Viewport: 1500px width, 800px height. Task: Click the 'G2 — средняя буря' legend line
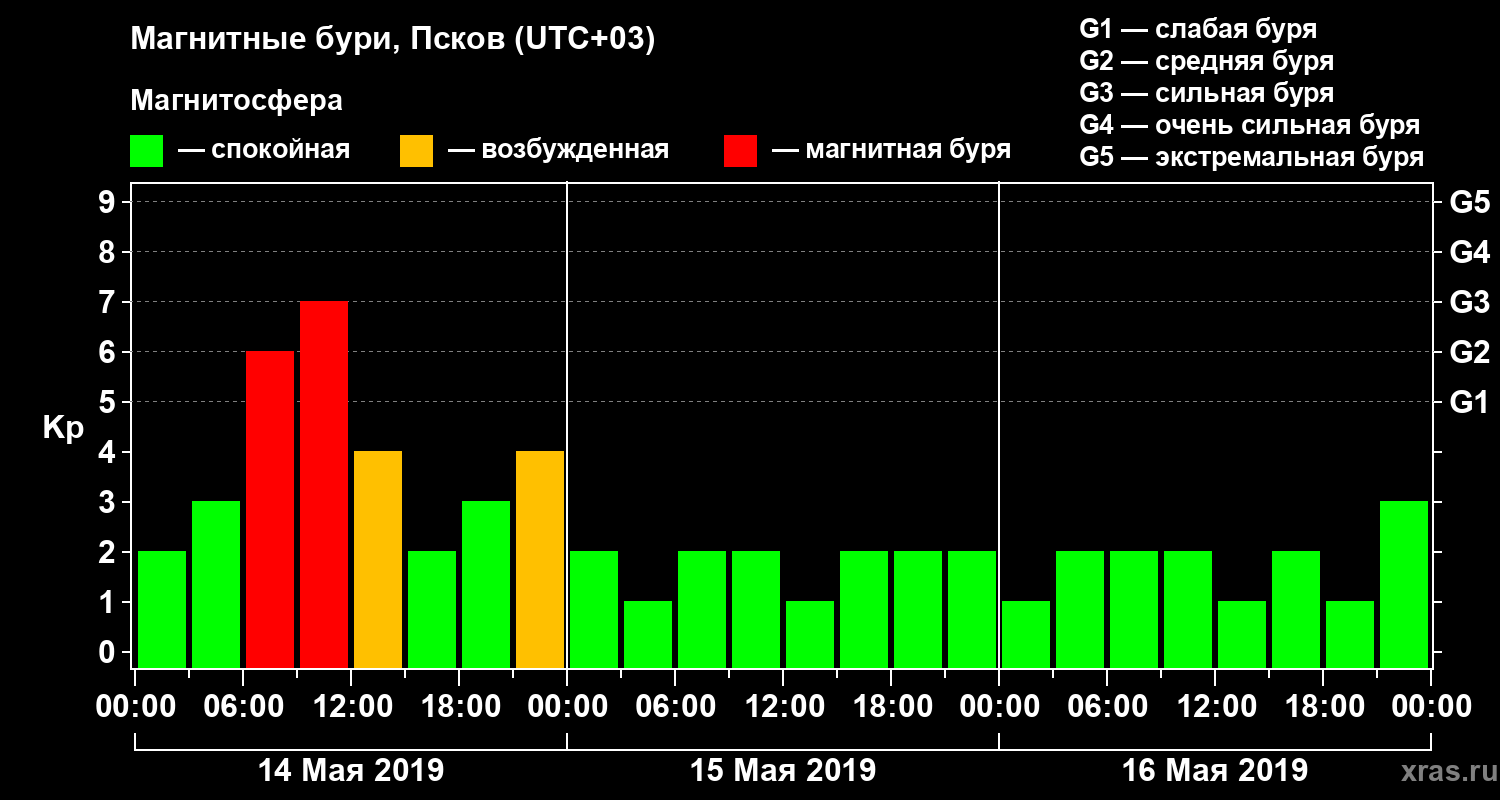(1207, 61)
